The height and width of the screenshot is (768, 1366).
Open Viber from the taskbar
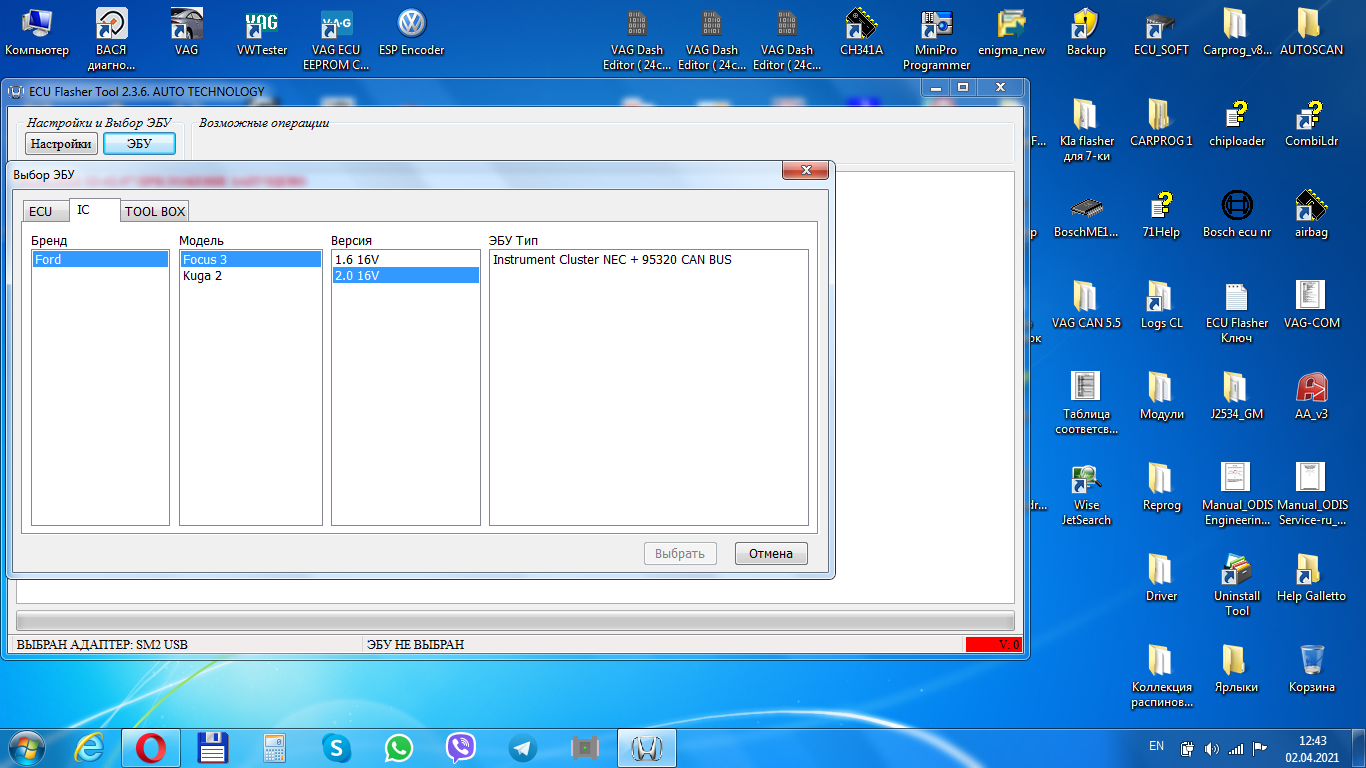461,747
